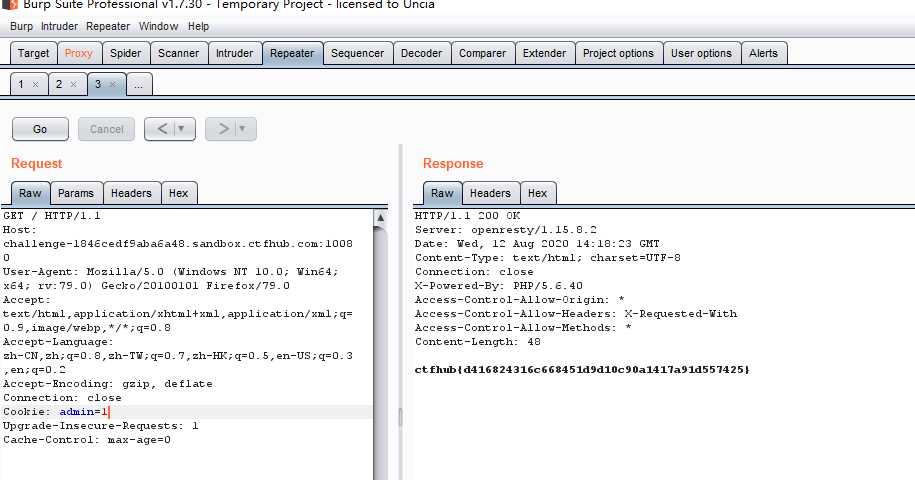Click the 'Access-Control-Allow-Methods: *' header
Viewport: 915px width, 480px height.
pos(523,328)
